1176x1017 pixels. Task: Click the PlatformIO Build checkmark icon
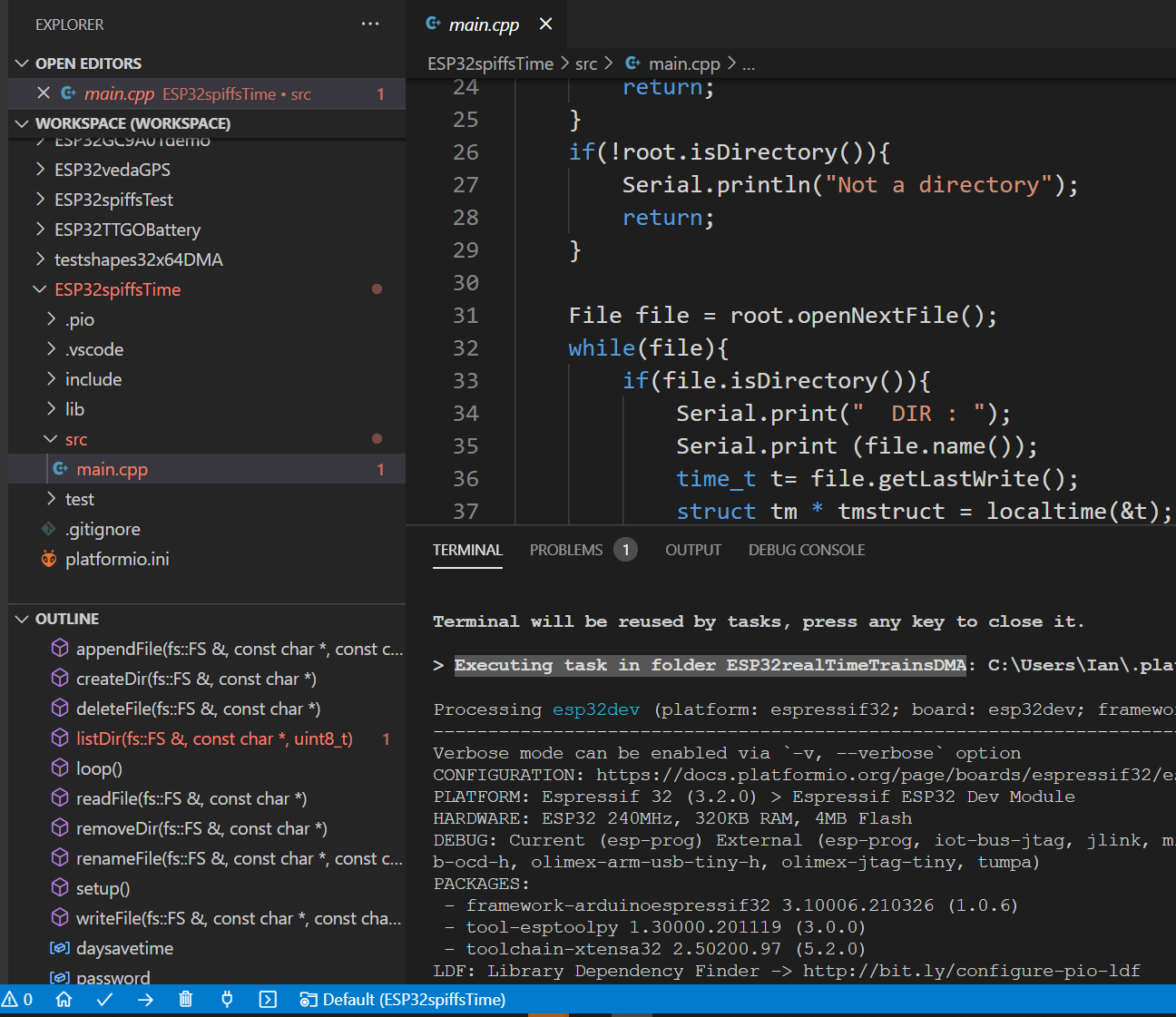click(104, 999)
